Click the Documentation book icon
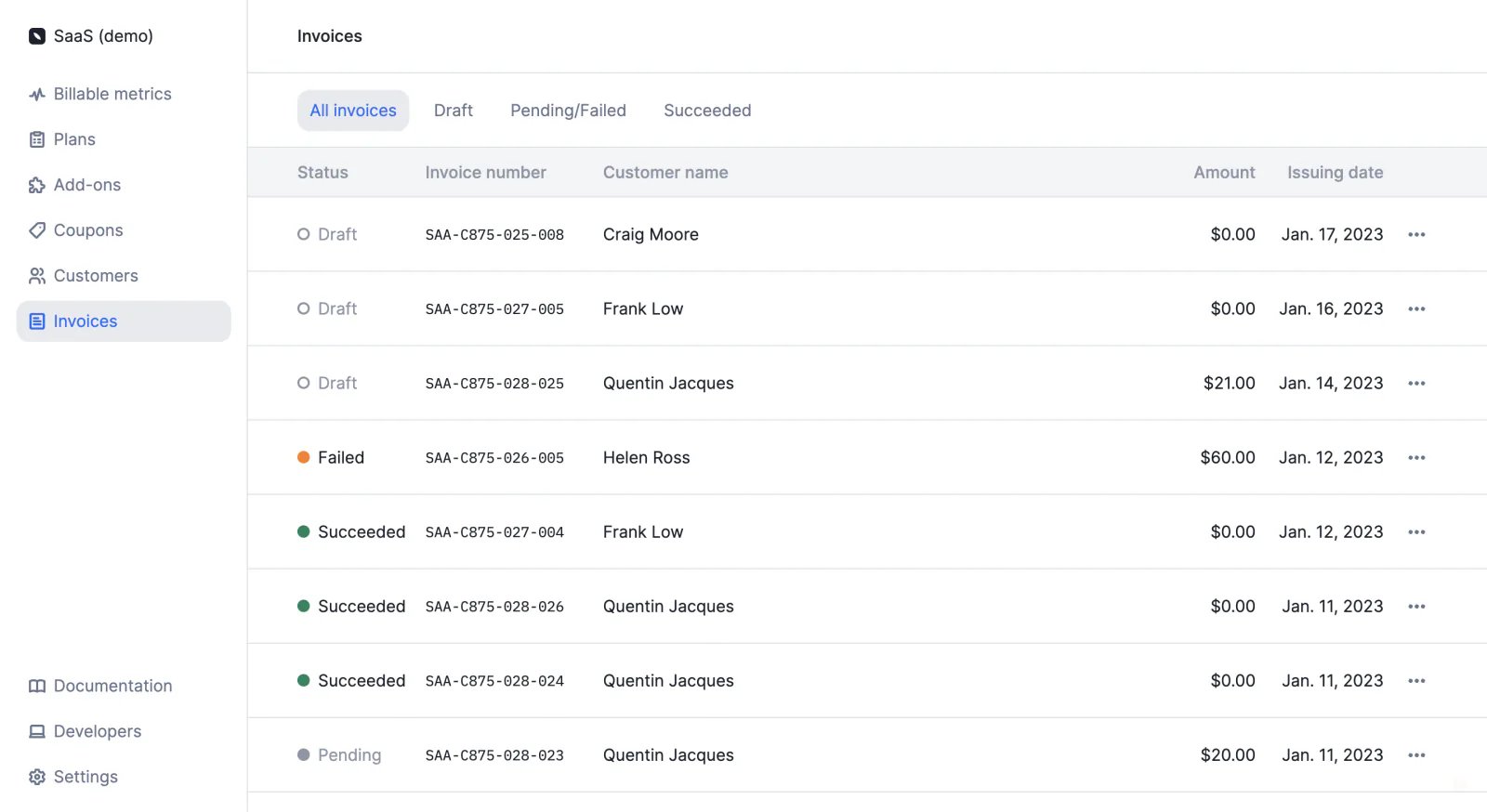The height and width of the screenshot is (812, 1487). (37, 686)
